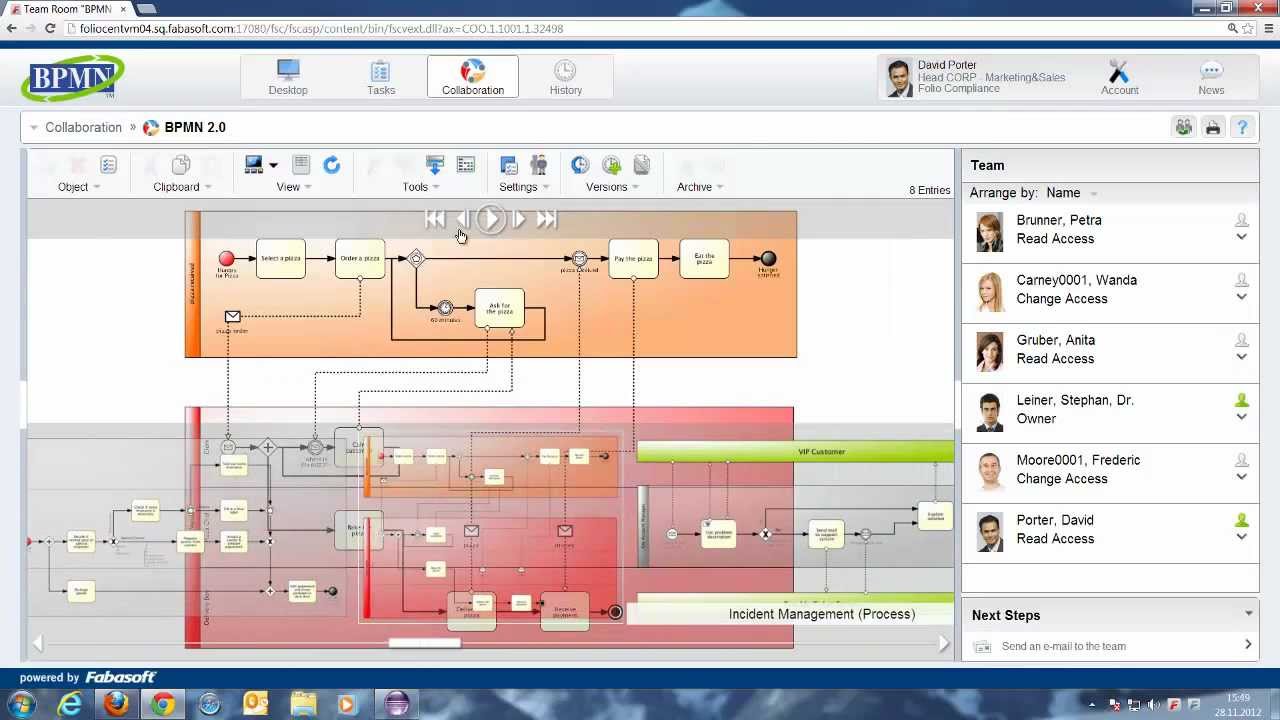
Task: Expand options for Brunner, Petra
Action: (x=1241, y=238)
